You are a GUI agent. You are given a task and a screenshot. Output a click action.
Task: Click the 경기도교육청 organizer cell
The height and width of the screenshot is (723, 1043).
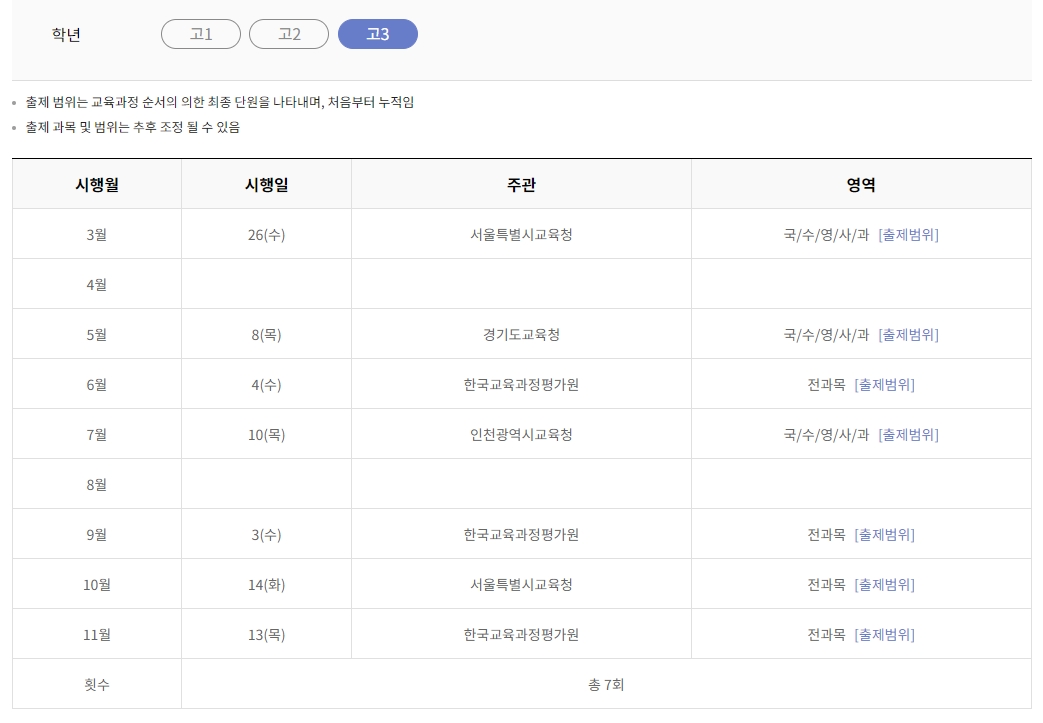521,334
